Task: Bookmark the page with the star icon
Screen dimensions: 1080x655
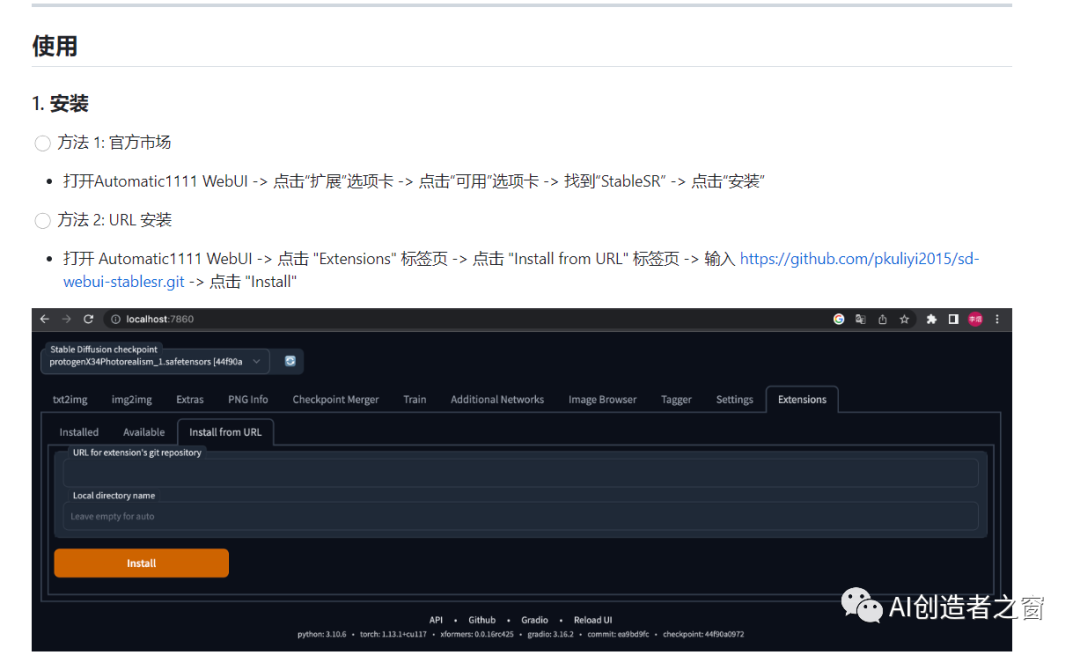Action: coord(904,319)
